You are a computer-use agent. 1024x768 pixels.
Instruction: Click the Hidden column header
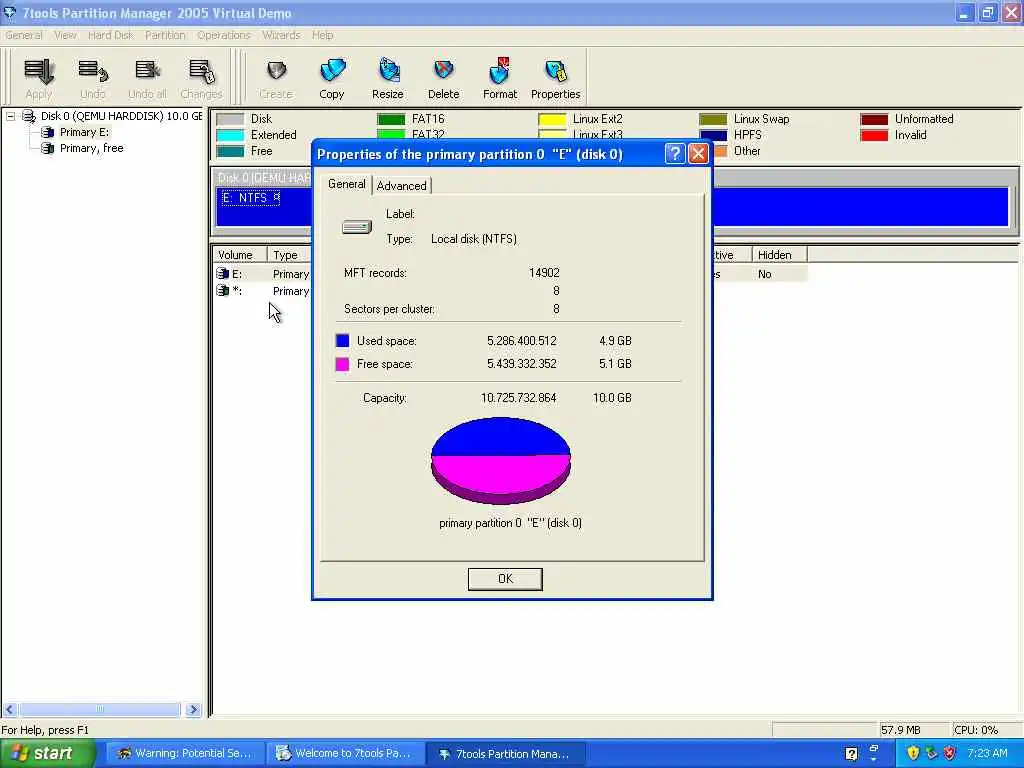pos(779,255)
